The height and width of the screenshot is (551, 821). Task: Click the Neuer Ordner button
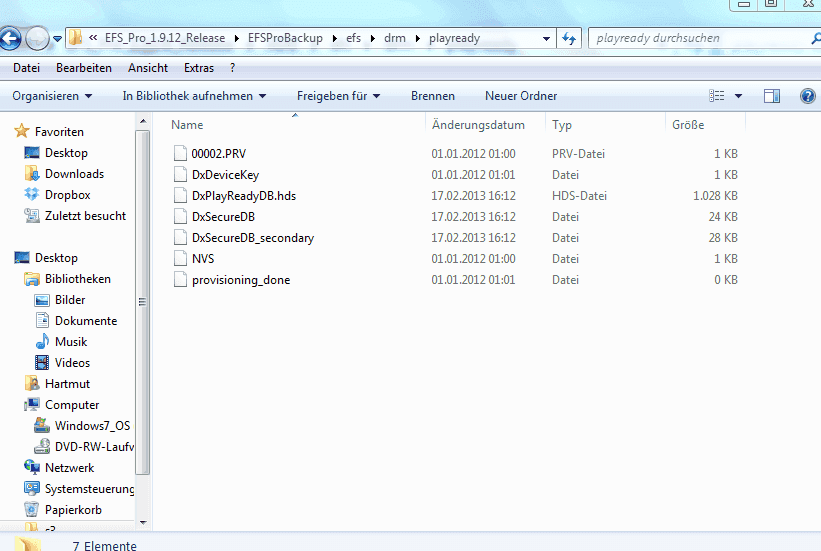point(521,96)
